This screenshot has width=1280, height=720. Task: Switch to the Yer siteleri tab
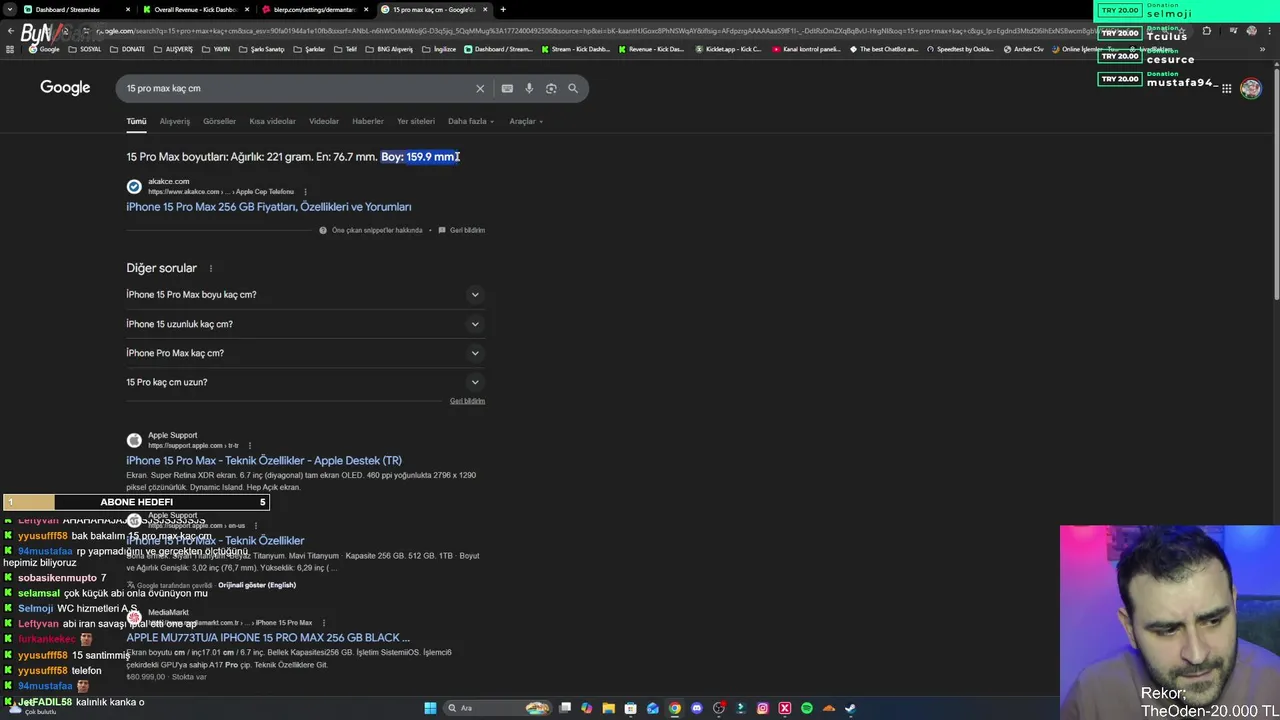click(416, 121)
